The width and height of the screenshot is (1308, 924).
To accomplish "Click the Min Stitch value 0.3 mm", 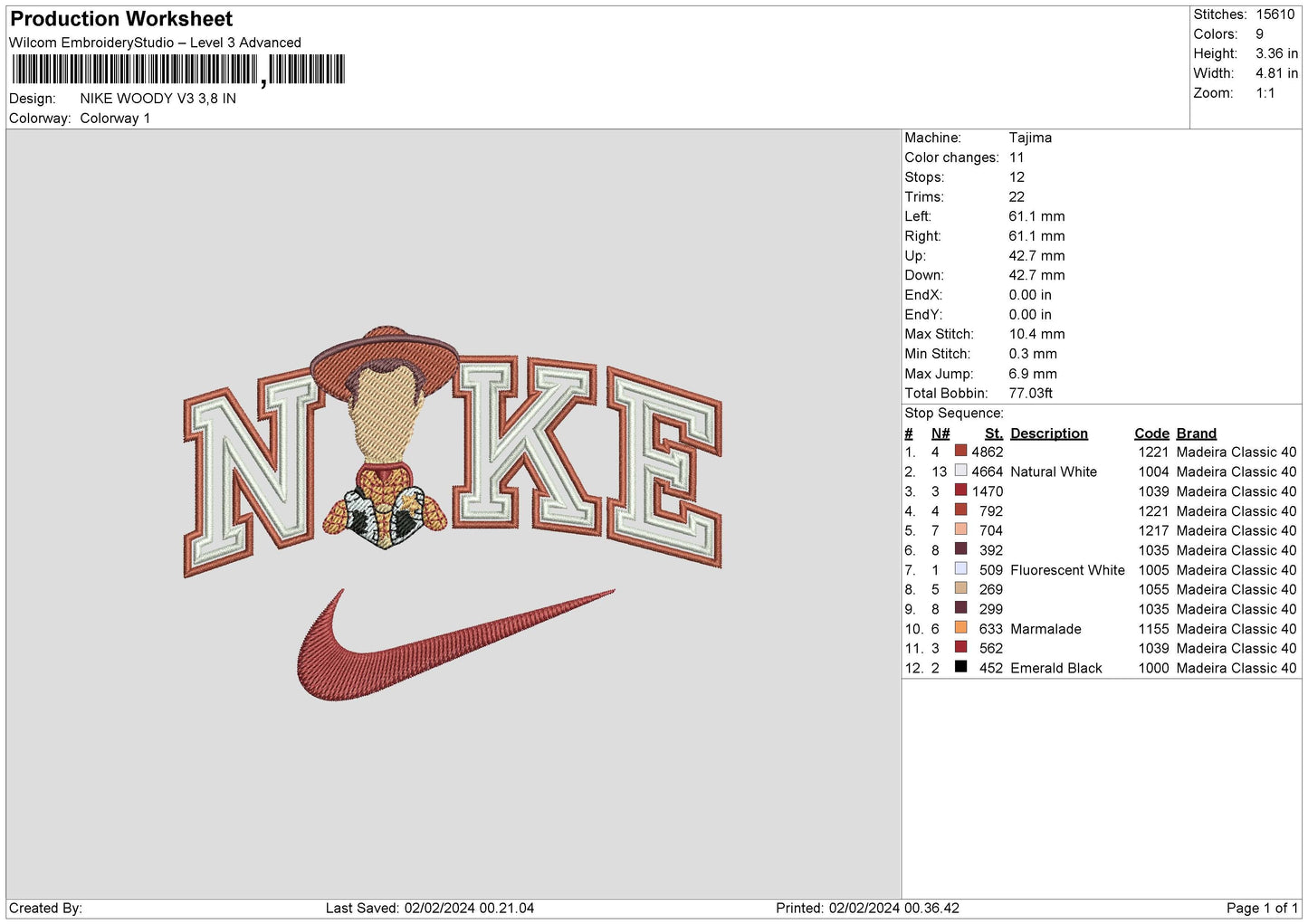I will pos(1033,354).
